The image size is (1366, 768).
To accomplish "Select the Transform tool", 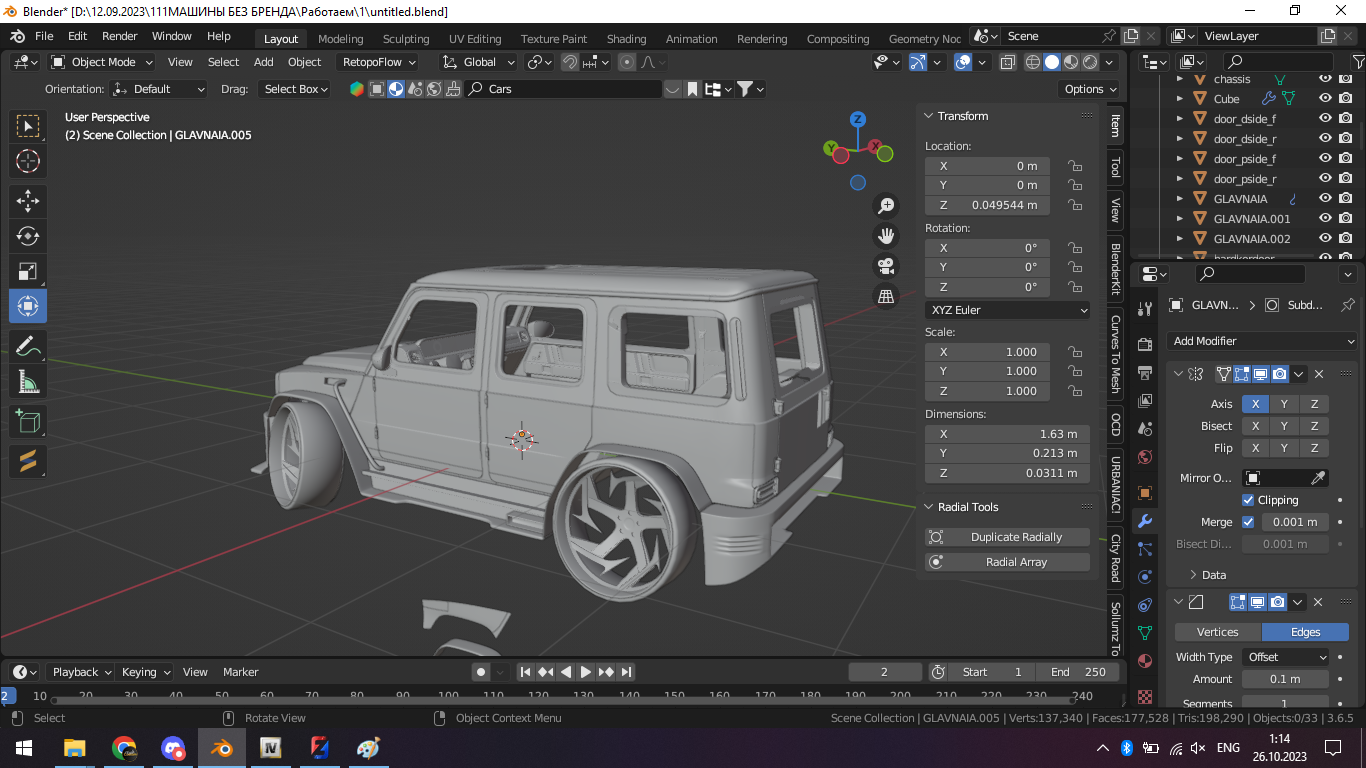I will click(x=28, y=306).
